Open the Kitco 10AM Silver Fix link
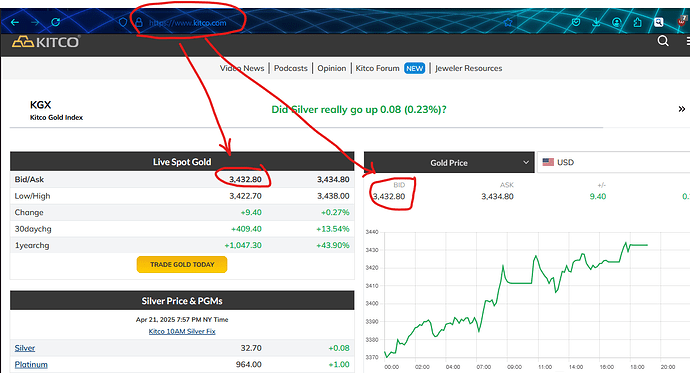Image resolution: width=690 pixels, height=373 pixels. point(182,331)
